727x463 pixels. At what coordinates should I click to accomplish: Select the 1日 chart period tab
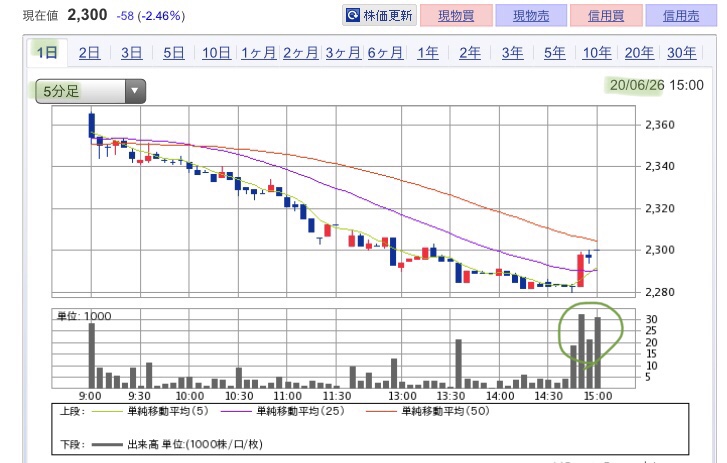click(47, 52)
